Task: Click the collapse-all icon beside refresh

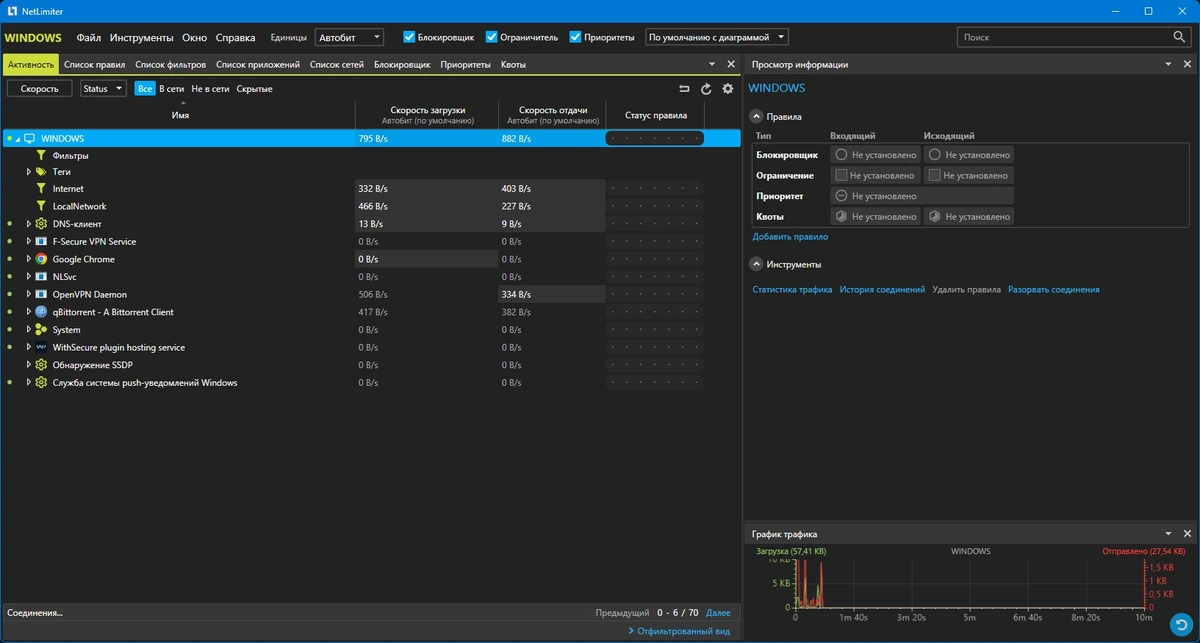Action: pyautogui.click(x=685, y=89)
